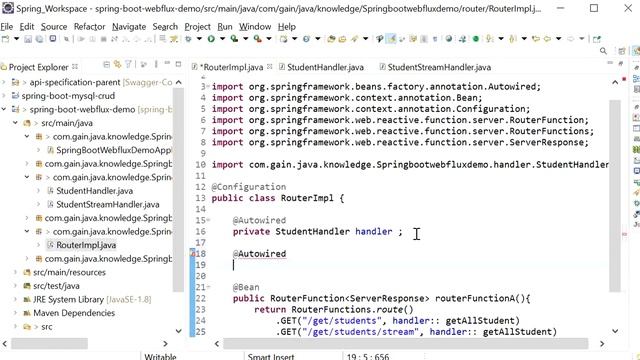This screenshot has width=640, height=360.
Task: Click the Coverage launch icon
Action: (234, 39)
